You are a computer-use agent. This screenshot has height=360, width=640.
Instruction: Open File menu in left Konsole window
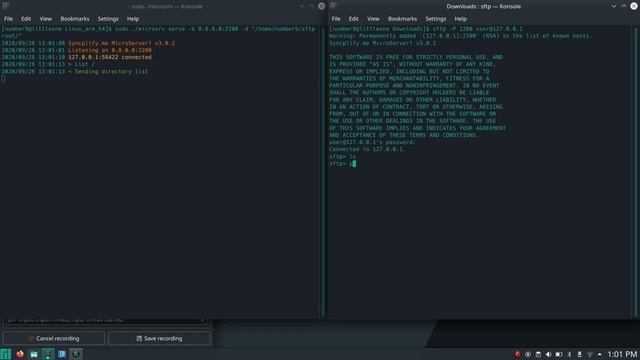tap(8, 19)
